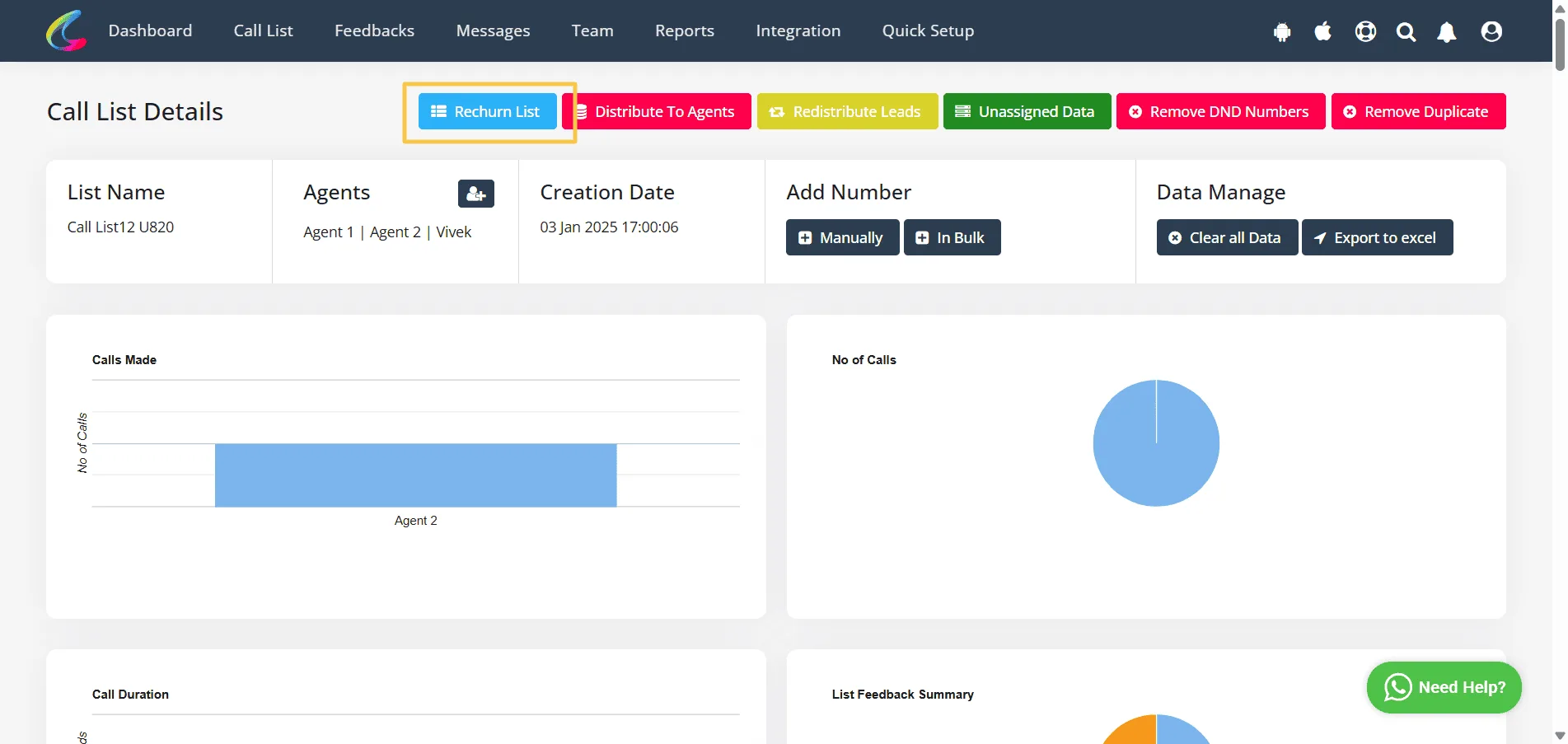Viewport: 1568px width, 744px height.
Task: Click the support lifebuoy icon
Action: coord(1365,31)
